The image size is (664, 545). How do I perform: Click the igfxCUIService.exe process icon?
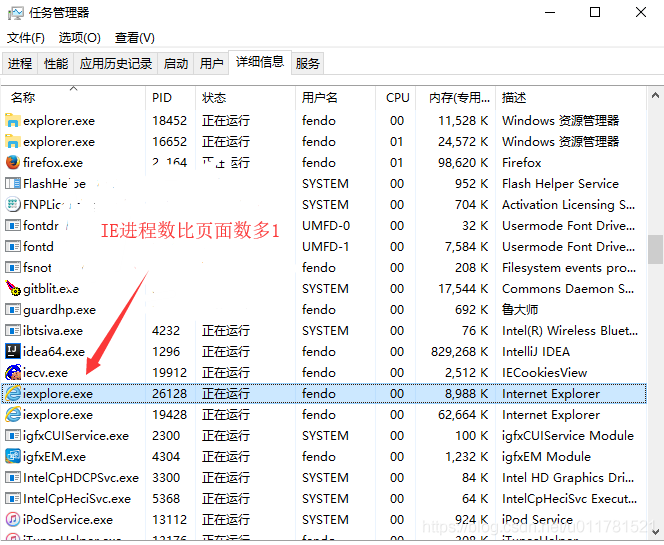point(13,435)
